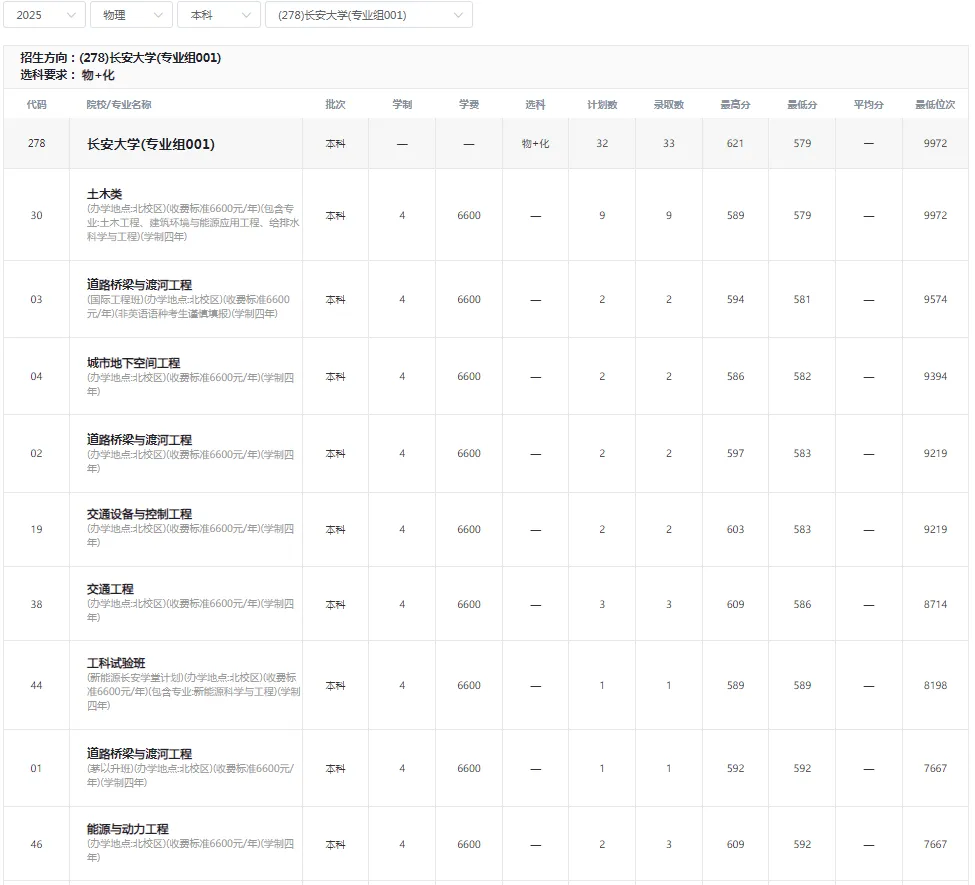Click the lowest score 582 cell
975x885 pixels.
pyautogui.click(x=802, y=376)
